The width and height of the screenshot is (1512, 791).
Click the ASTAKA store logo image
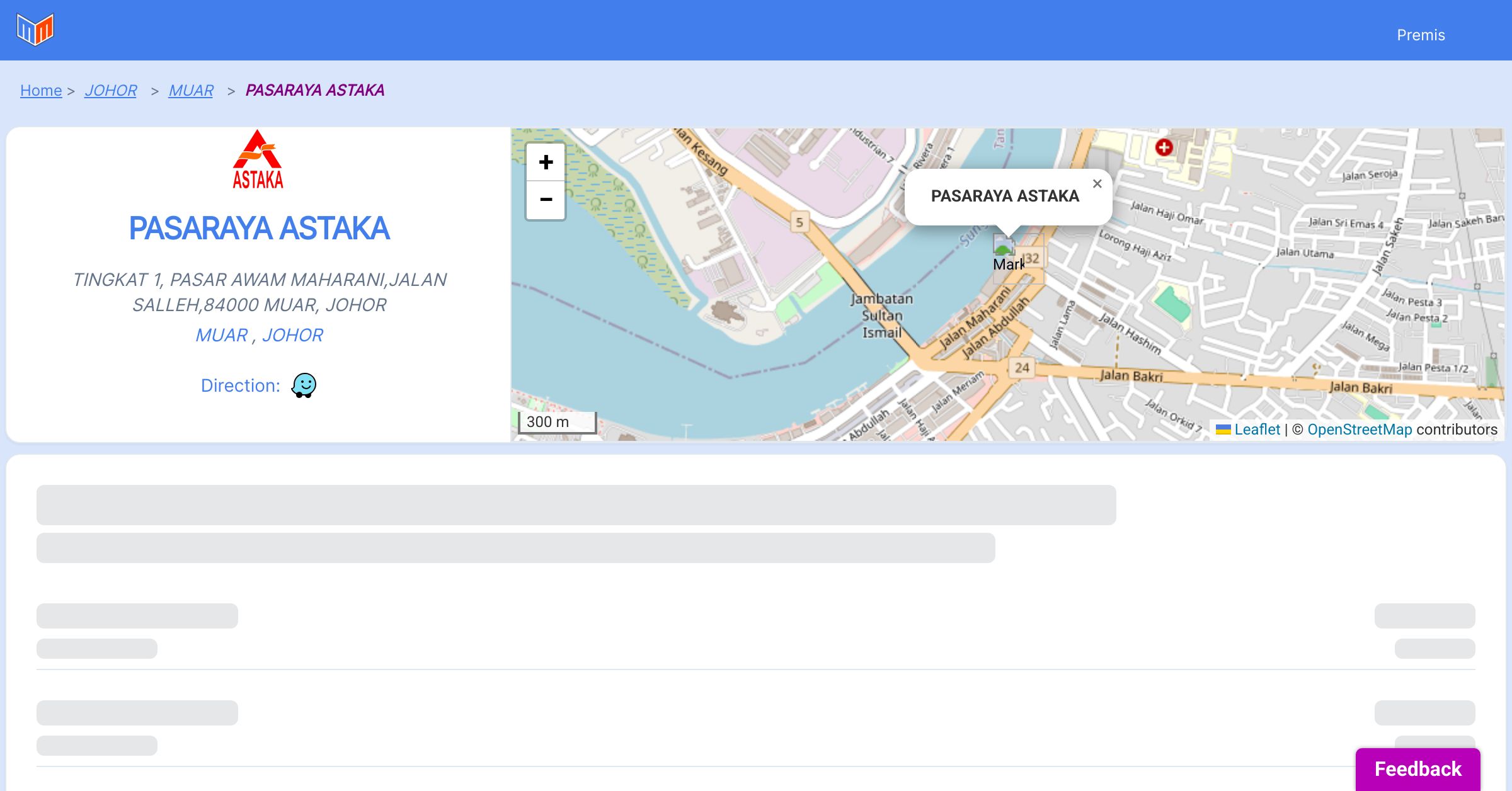pos(258,159)
